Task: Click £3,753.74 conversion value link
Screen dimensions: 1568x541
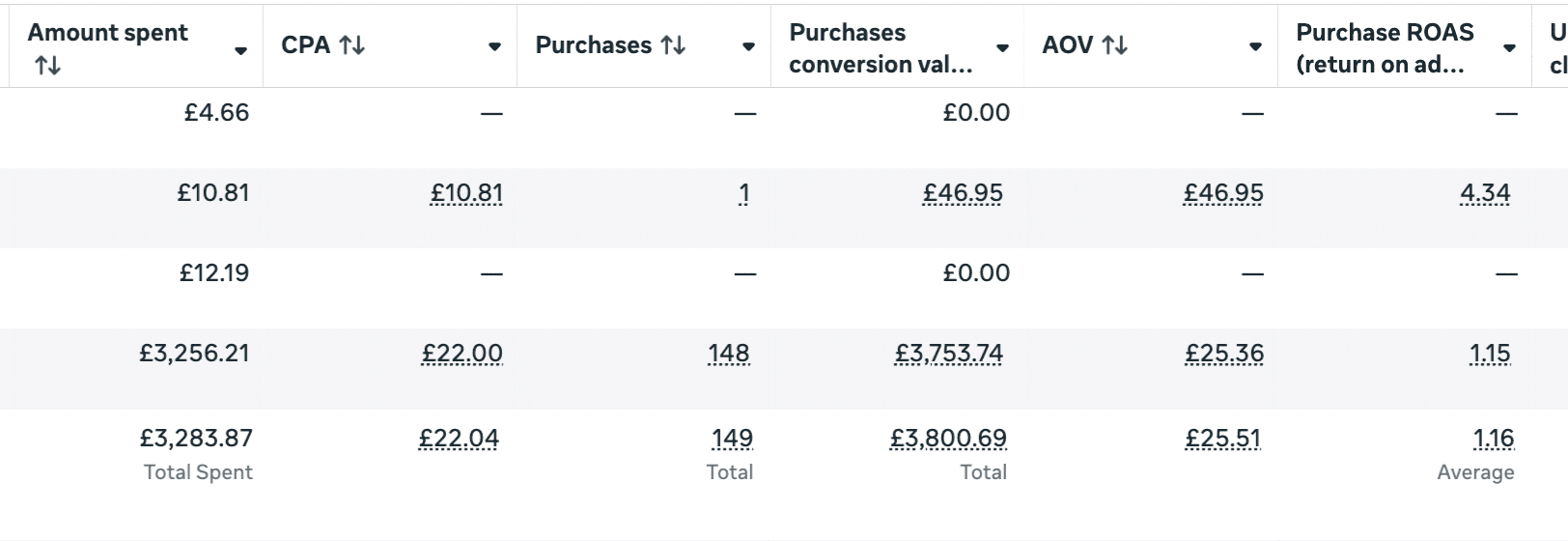Action: click(948, 354)
